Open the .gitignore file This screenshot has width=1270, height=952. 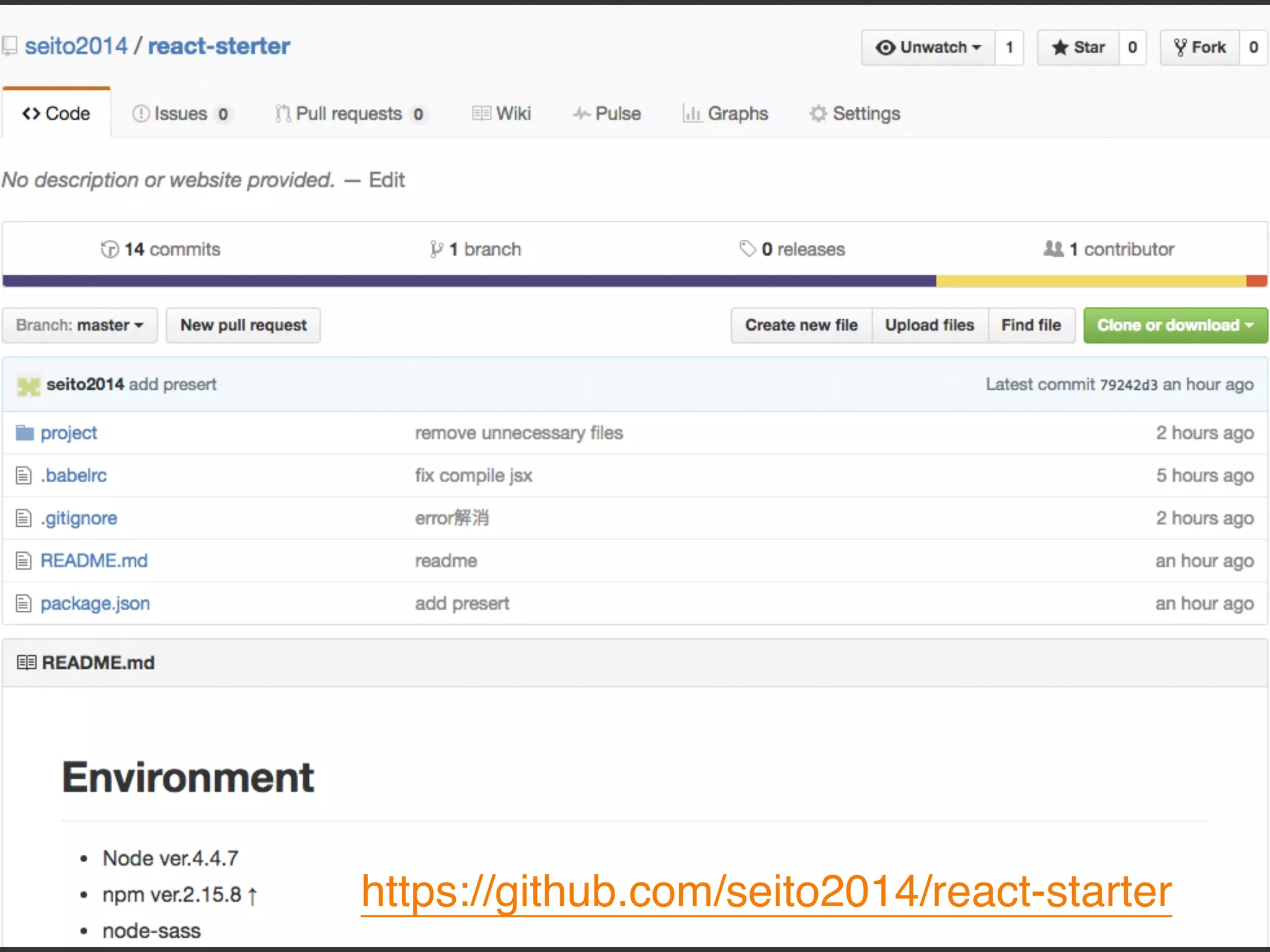point(79,518)
